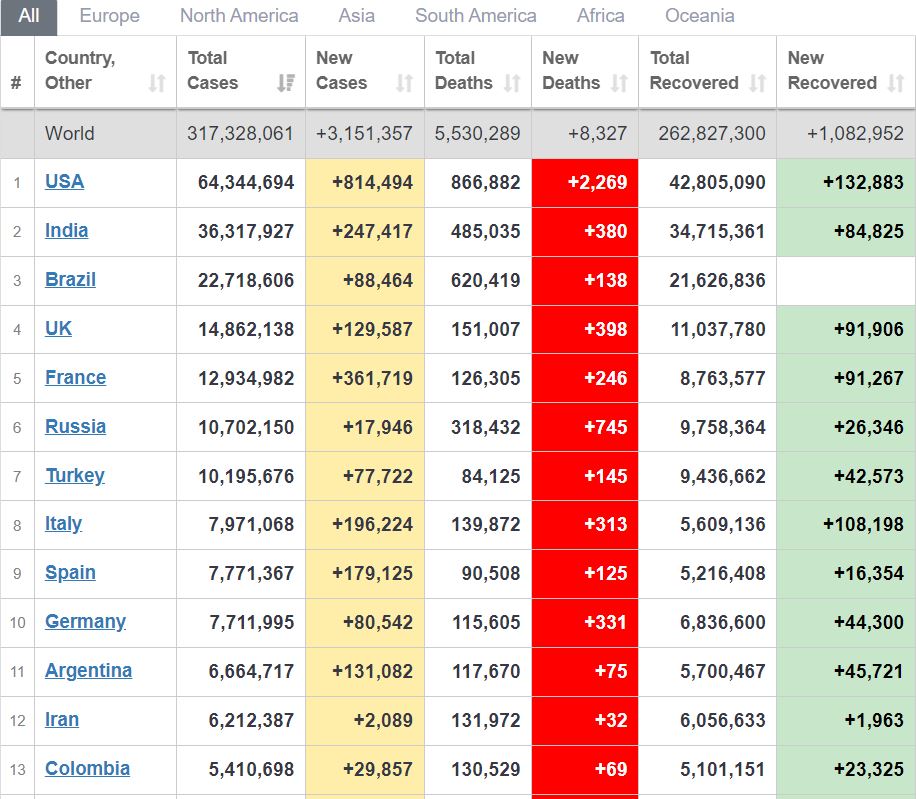916x799 pixels.
Task: Click the India country link
Action: point(66,230)
